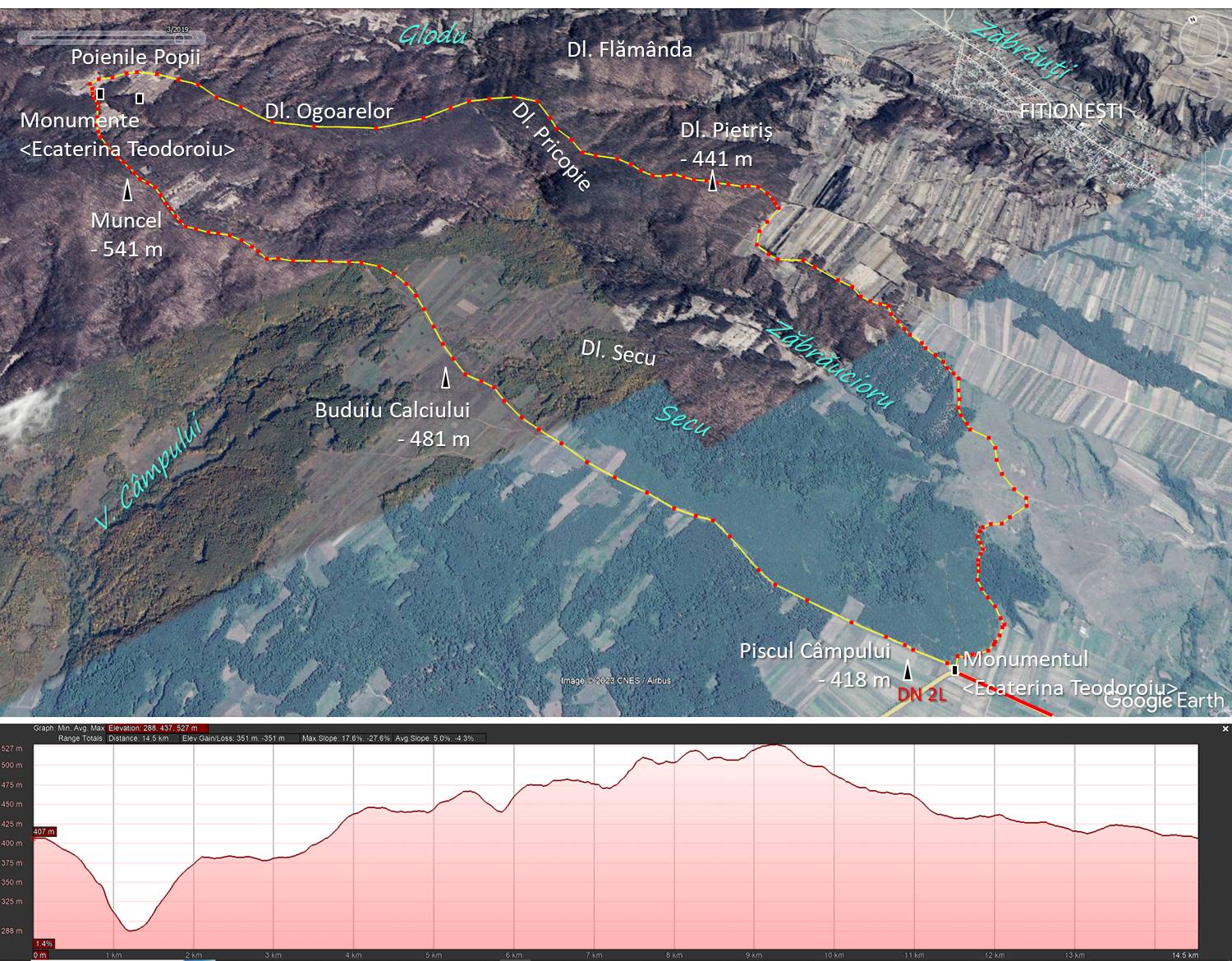The height and width of the screenshot is (961, 1232).
Task: Click the Muncel 541 m peak marker
Action: tap(127, 191)
